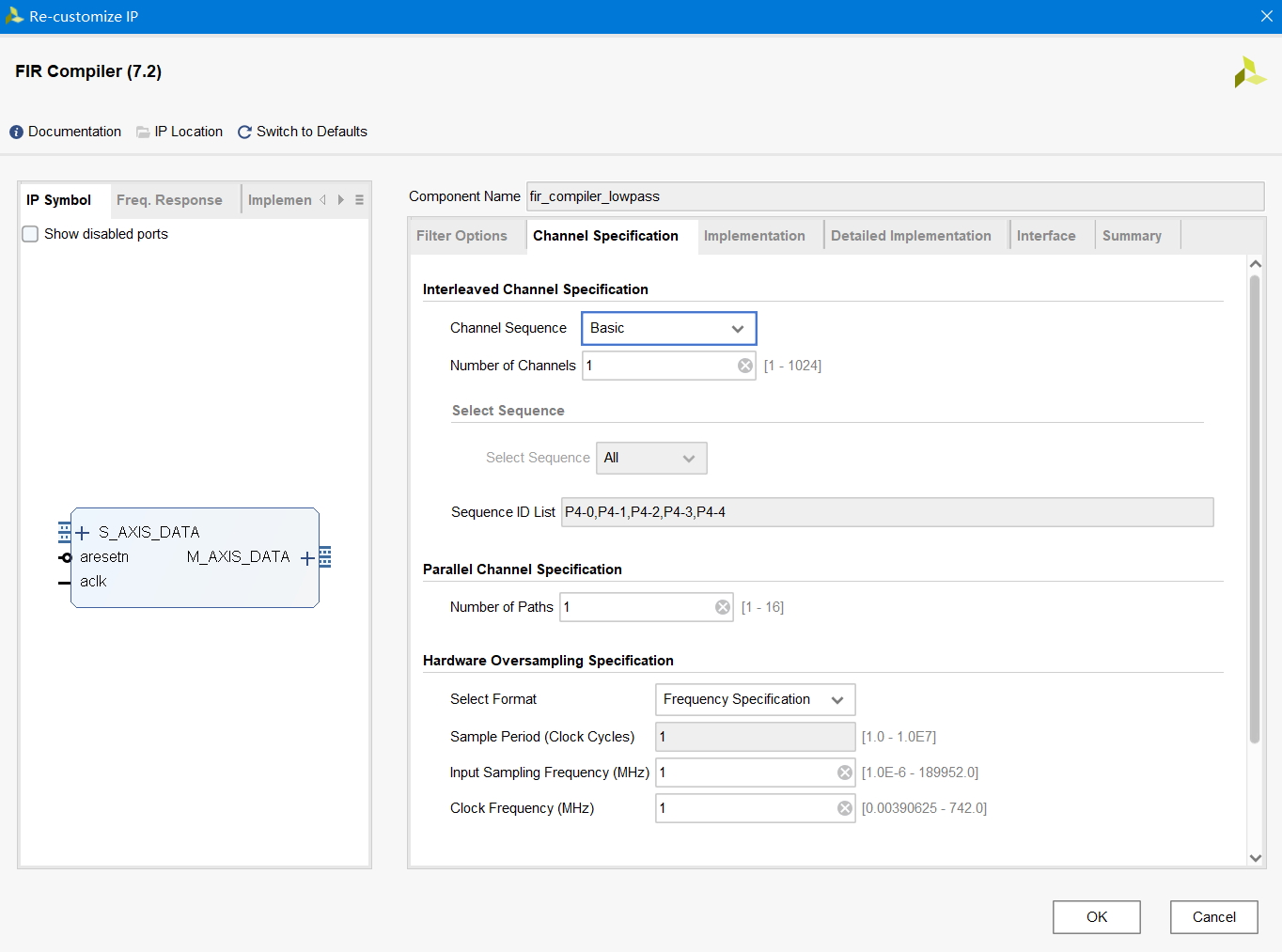The width and height of the screenshot is (1282, 952).
Task: Open the Channel Sequence dropdown
Action: pyautogui.click(x=668, y=328)
